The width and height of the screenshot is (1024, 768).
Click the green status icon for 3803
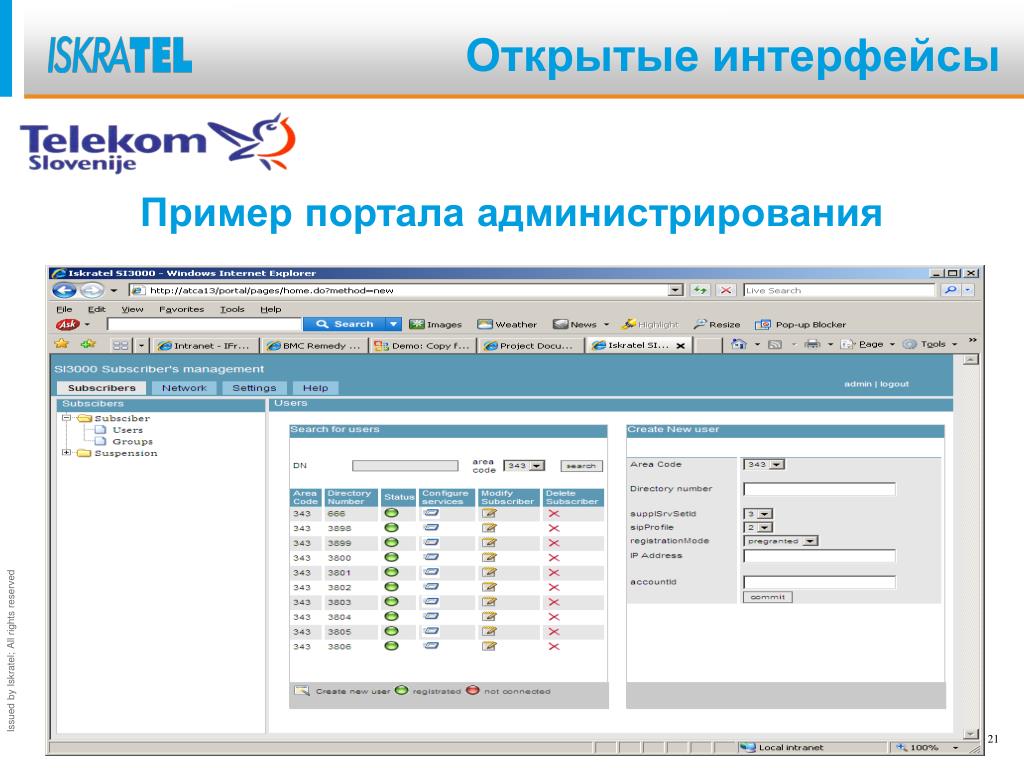point(391,601)
